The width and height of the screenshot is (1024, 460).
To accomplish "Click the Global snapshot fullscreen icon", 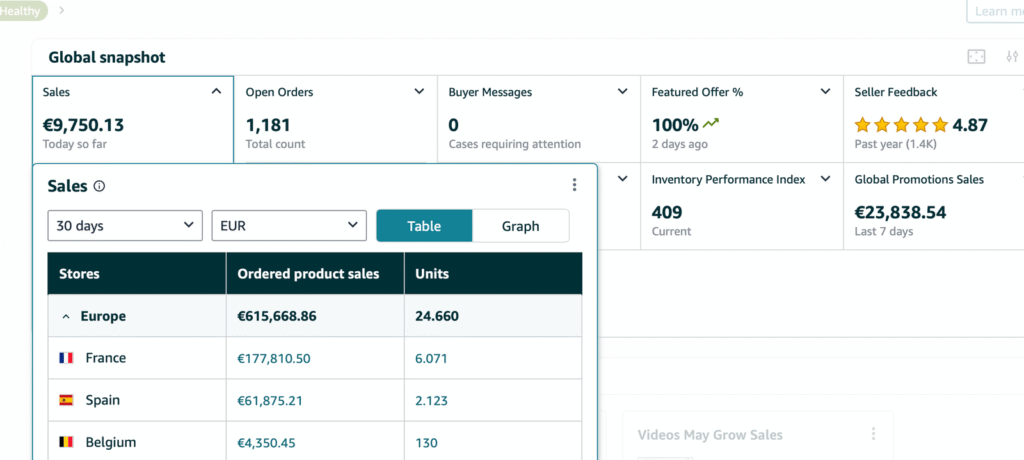I will (976, 57).
